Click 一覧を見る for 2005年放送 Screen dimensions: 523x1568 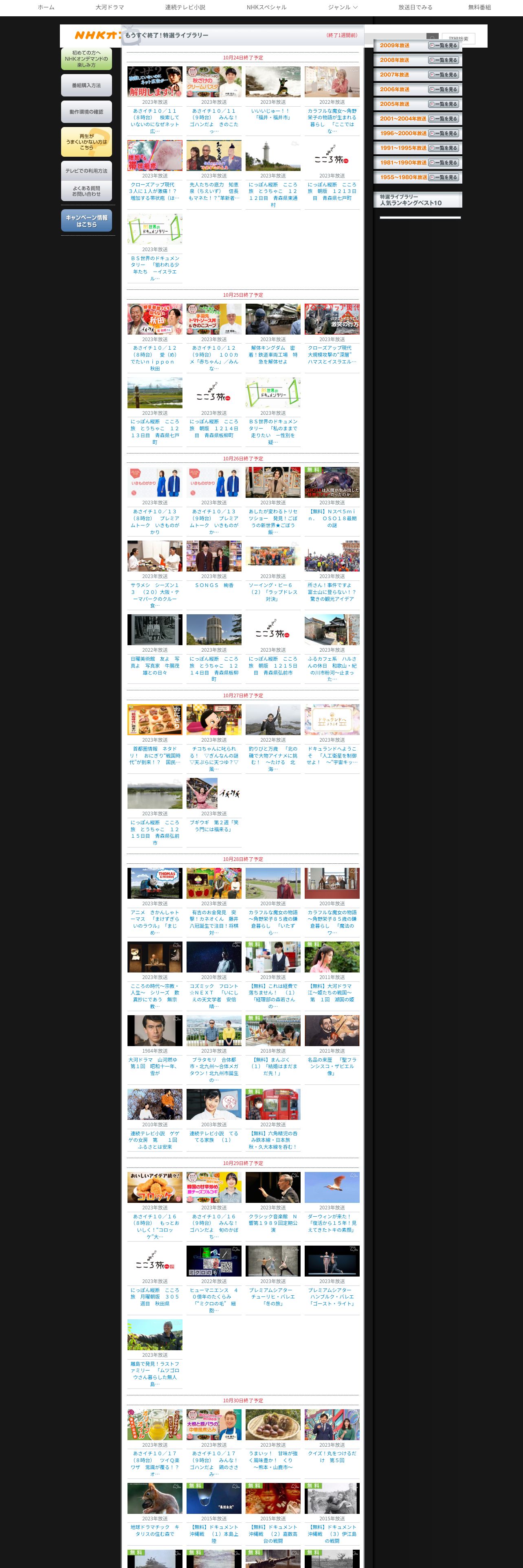(x=443, y=104)
